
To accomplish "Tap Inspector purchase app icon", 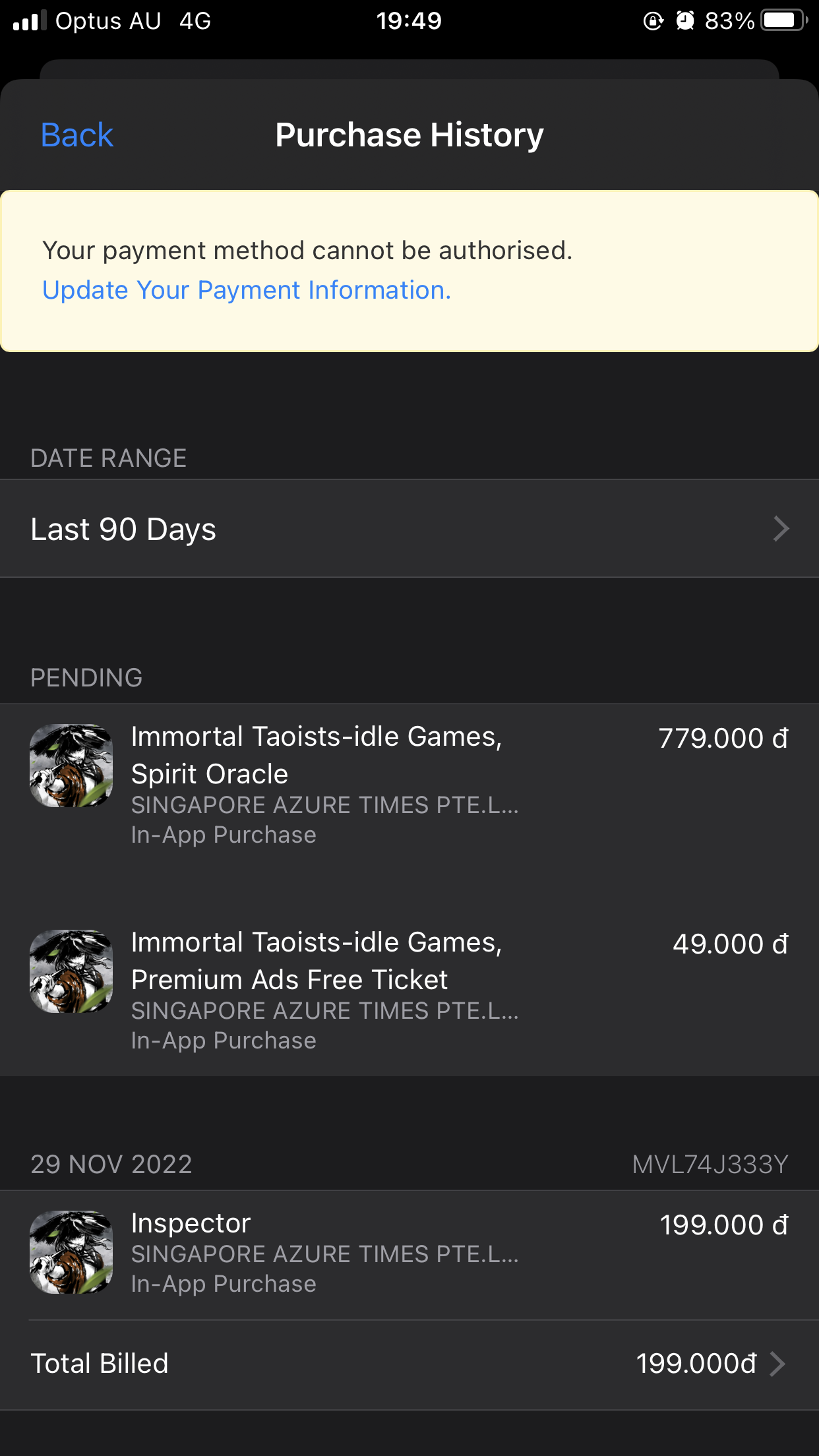I will pos(71,1252).
